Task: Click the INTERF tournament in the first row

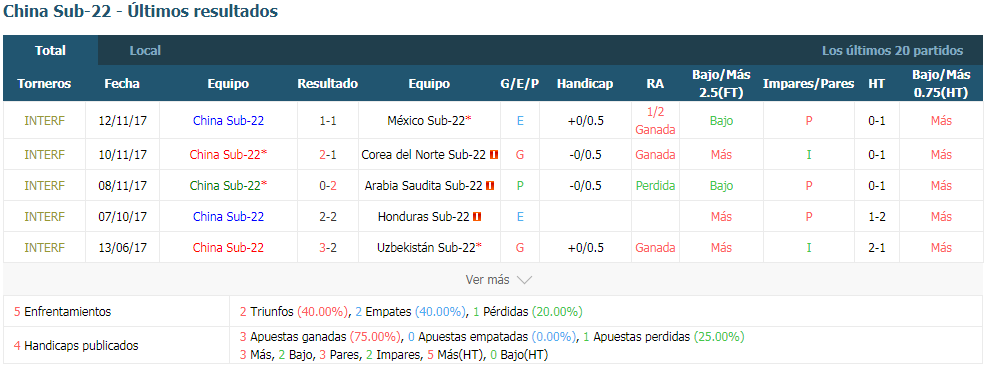Action: tap(45, 120)
